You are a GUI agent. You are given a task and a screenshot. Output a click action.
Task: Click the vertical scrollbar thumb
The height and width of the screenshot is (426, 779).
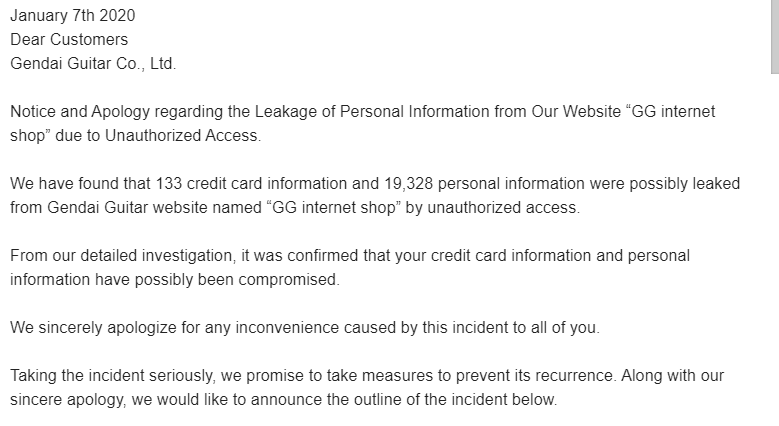coord(774,35)
